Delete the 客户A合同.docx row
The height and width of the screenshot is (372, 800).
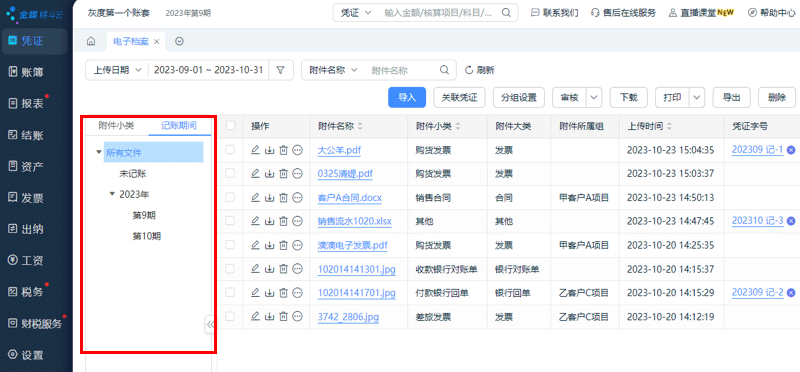pos(284,197)
